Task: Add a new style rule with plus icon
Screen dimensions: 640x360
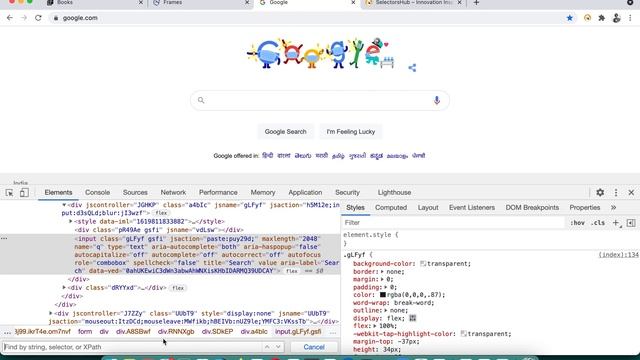Action: 616,223
